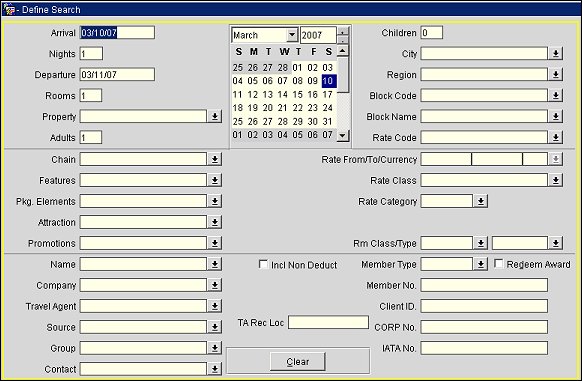The width and height of the screenshot is (582, 381).
Task: Click the Travel Agent lookup arrow
Action: [214, 306]
